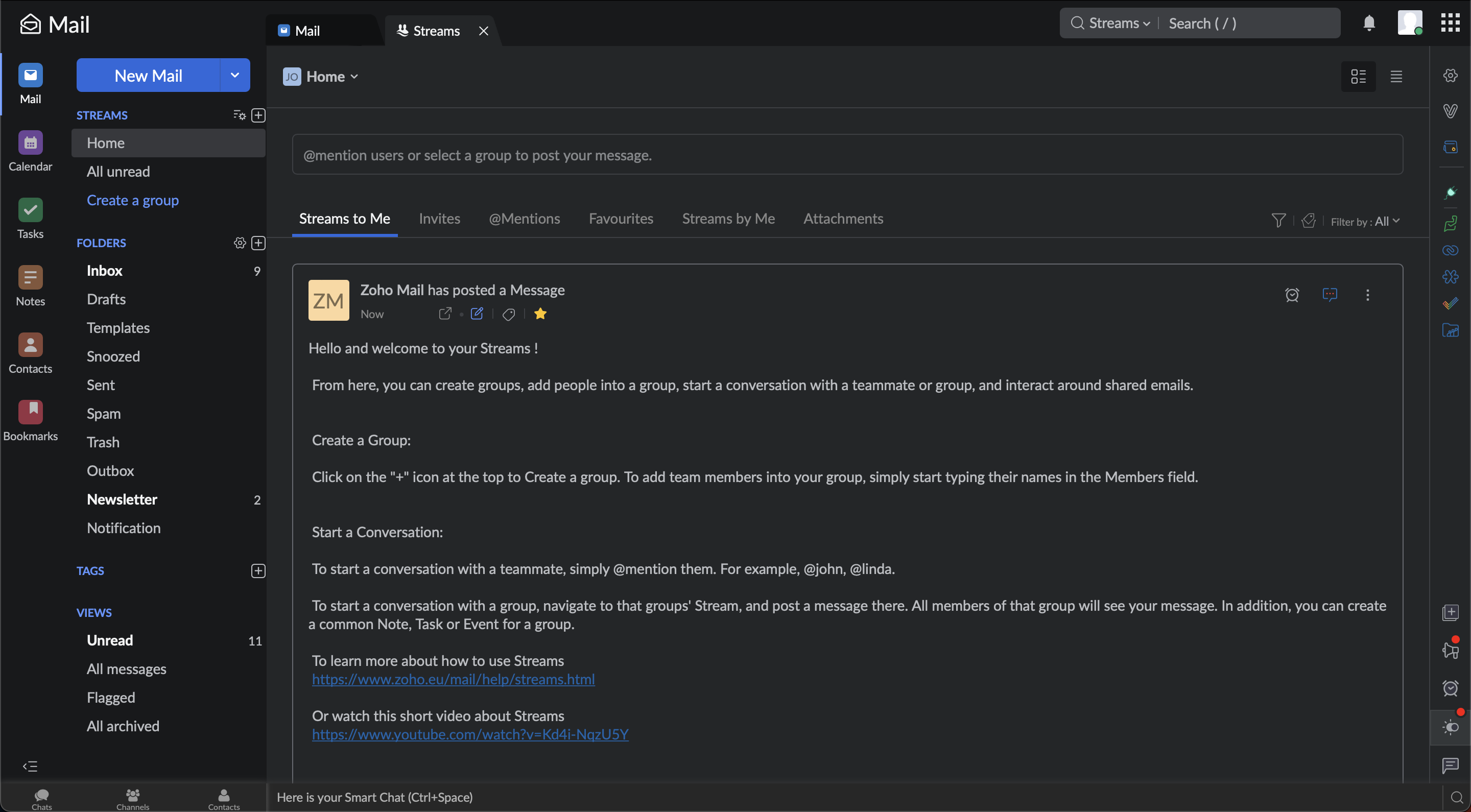
Task: Add a new folder plus icon
Action: click(x=258, y=243)
